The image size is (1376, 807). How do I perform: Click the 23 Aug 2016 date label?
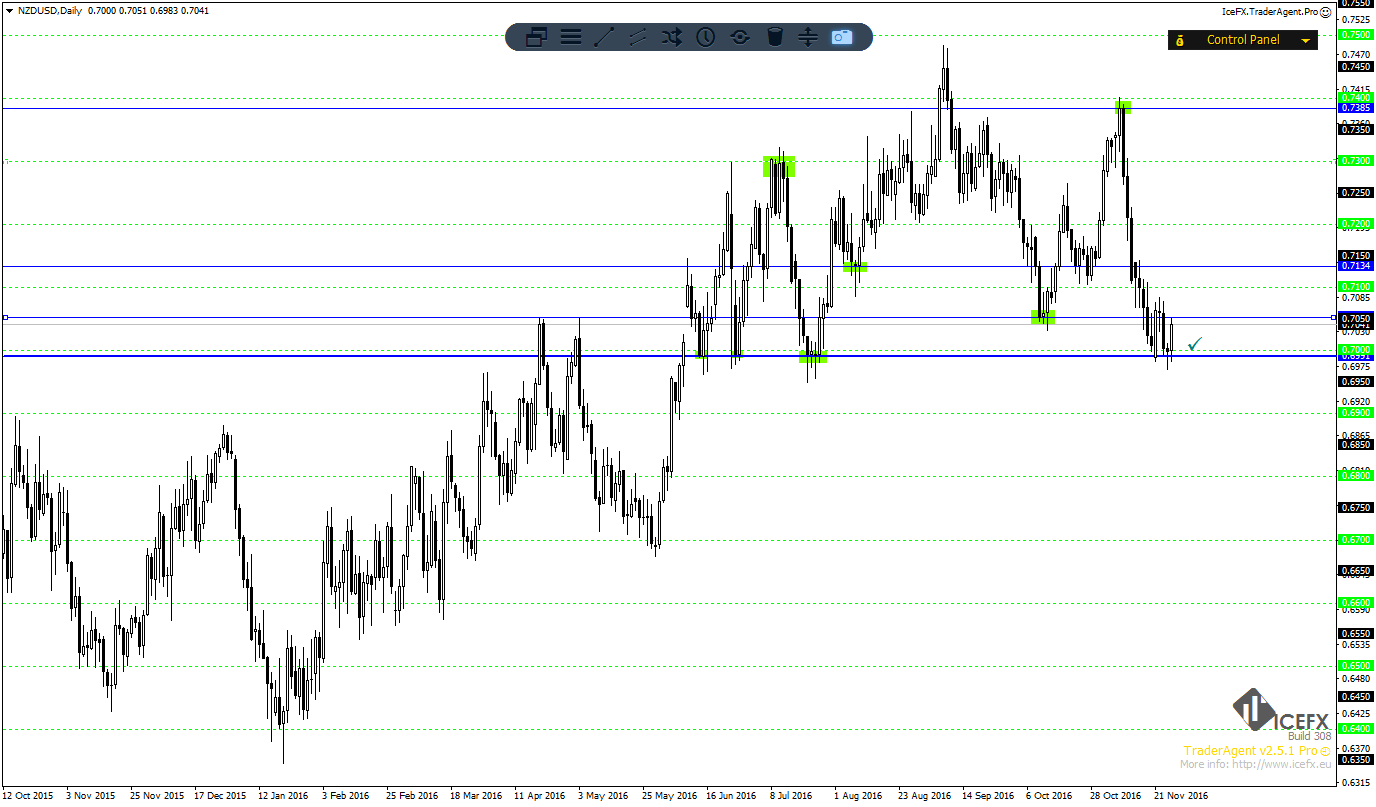[923, 796]
